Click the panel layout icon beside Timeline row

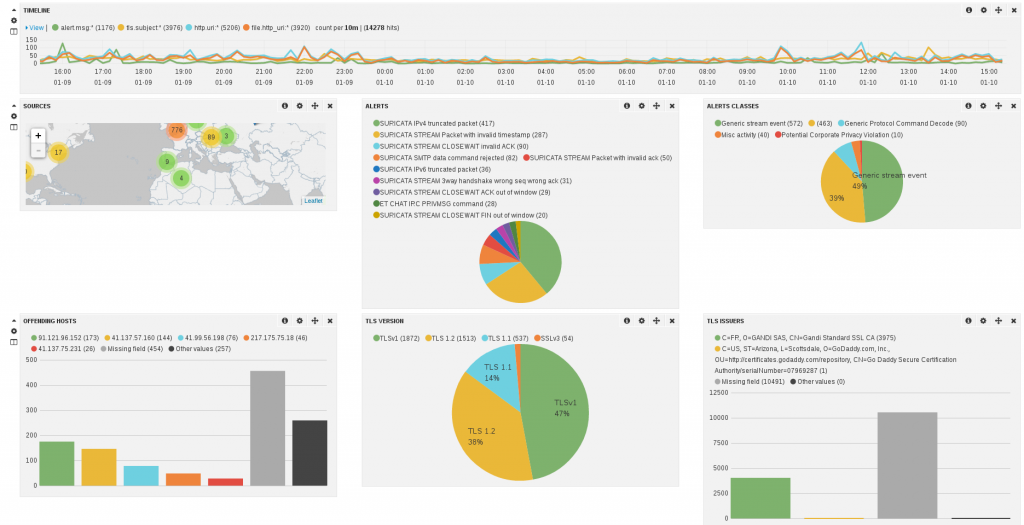pyautogui.click(x=14, y=31)
